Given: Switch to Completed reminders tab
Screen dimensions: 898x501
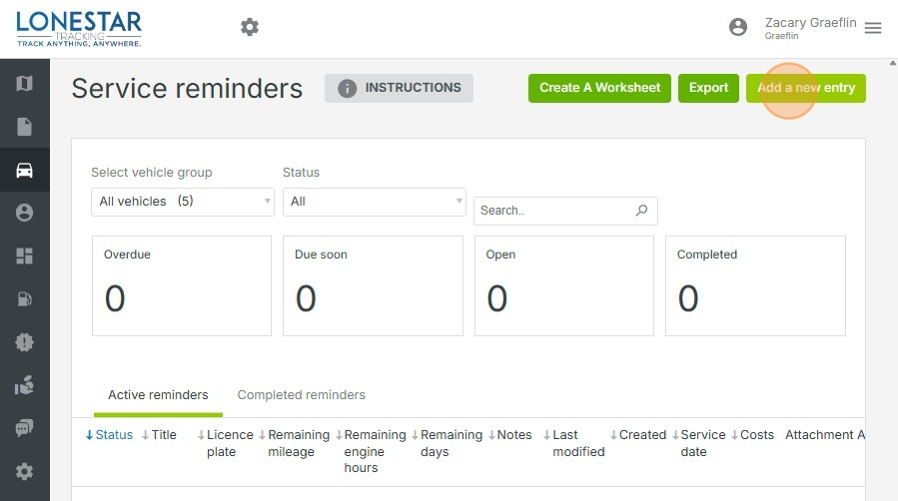Looking at the screenshot, I should (x=301, y=395).
